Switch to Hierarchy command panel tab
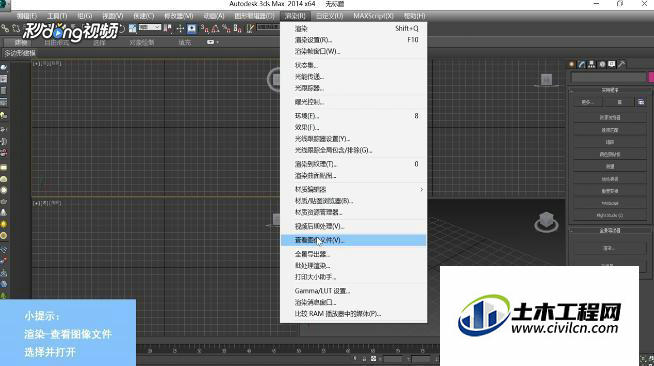 [592, 64]
